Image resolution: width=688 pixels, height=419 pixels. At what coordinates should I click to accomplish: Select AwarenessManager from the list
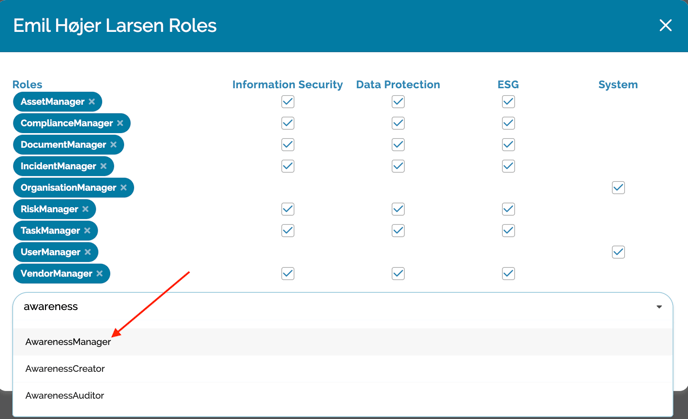point(68,342)
